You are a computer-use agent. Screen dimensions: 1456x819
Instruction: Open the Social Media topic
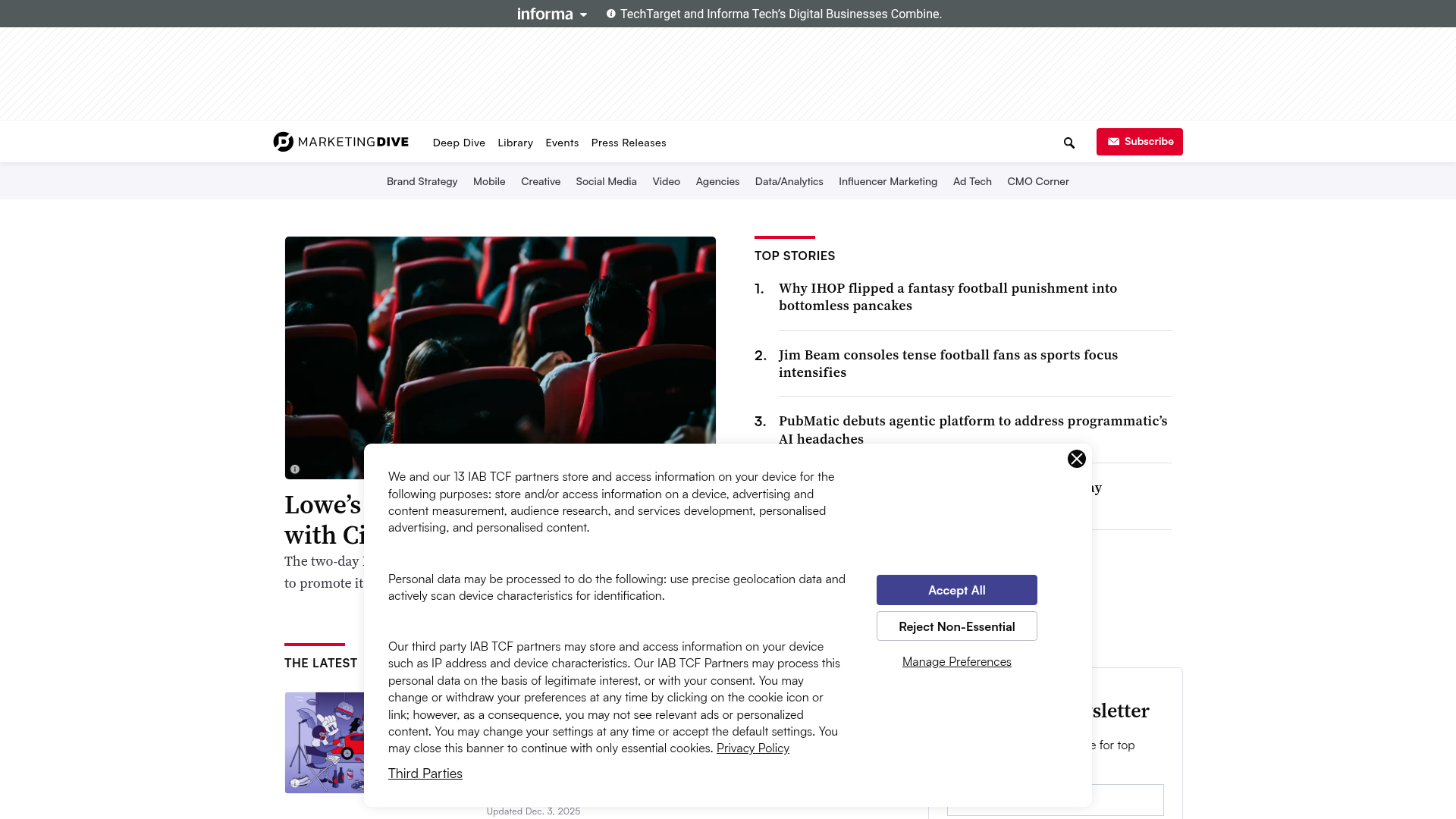607,181
